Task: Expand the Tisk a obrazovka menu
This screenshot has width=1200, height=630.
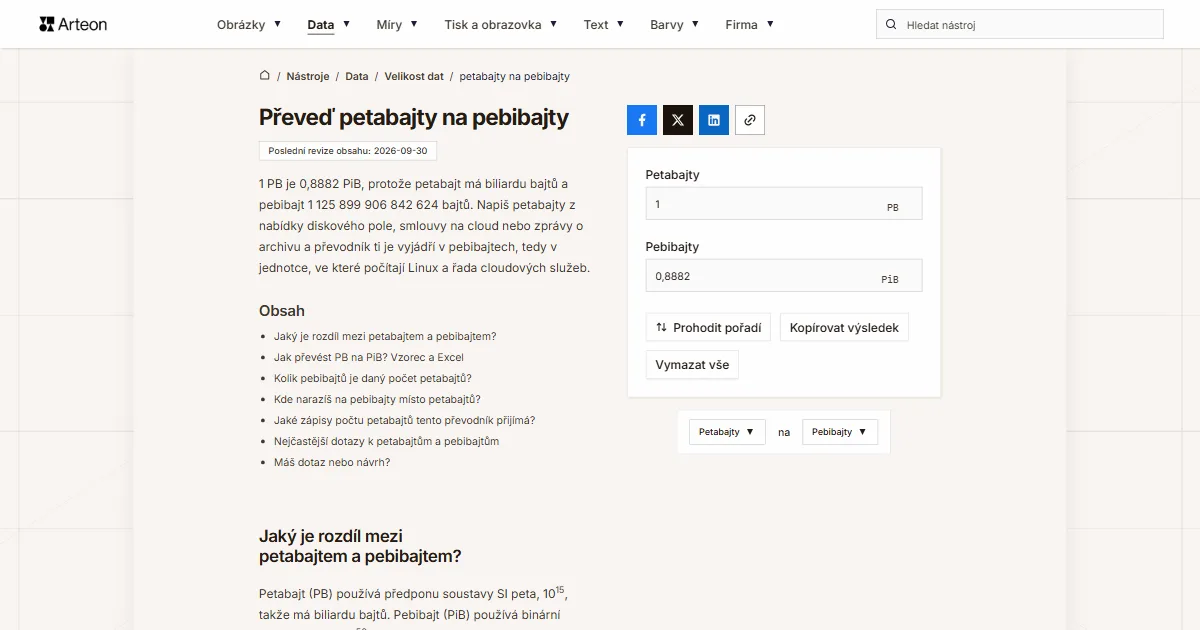Action: [501, 24]
